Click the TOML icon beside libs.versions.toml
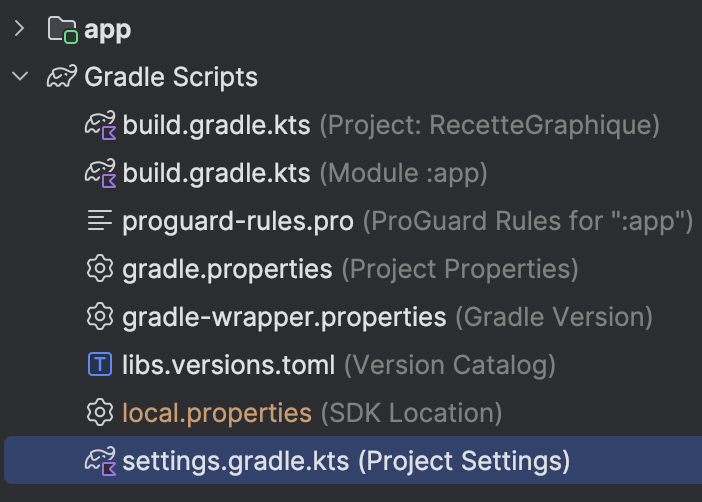 pyautogui.click(x=100, y=365)
